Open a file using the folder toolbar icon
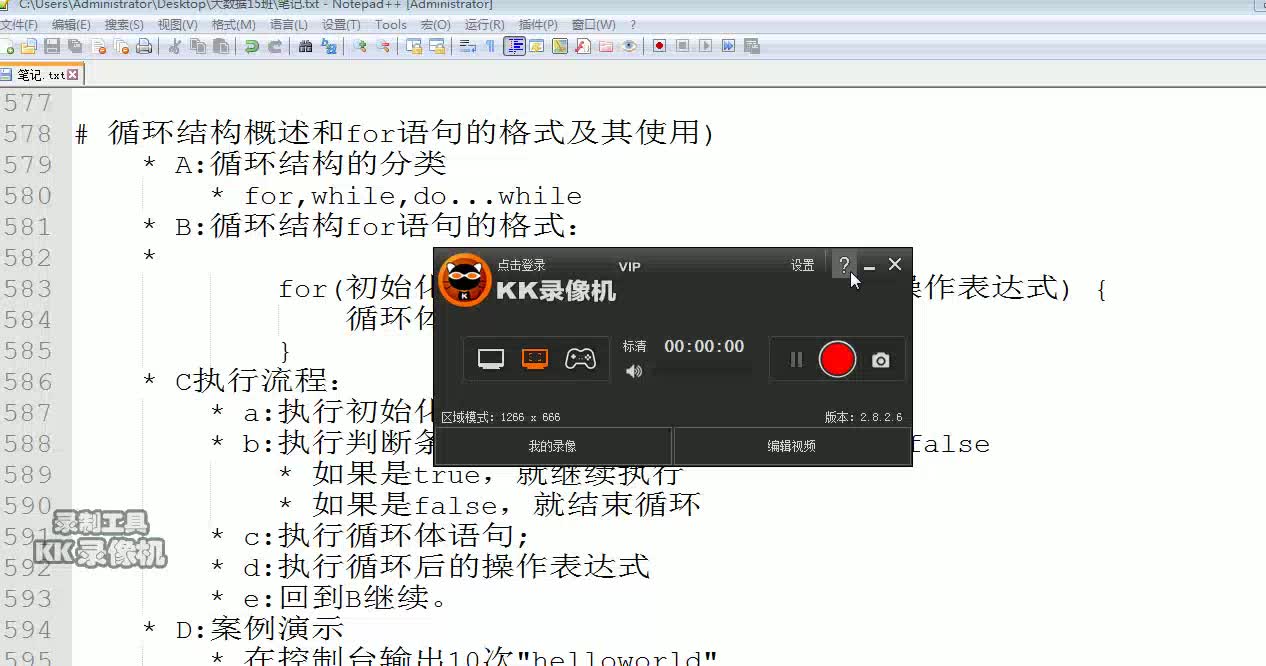Screen dimensions: 1266x666 pyautogui.click(x=28, y=45)
